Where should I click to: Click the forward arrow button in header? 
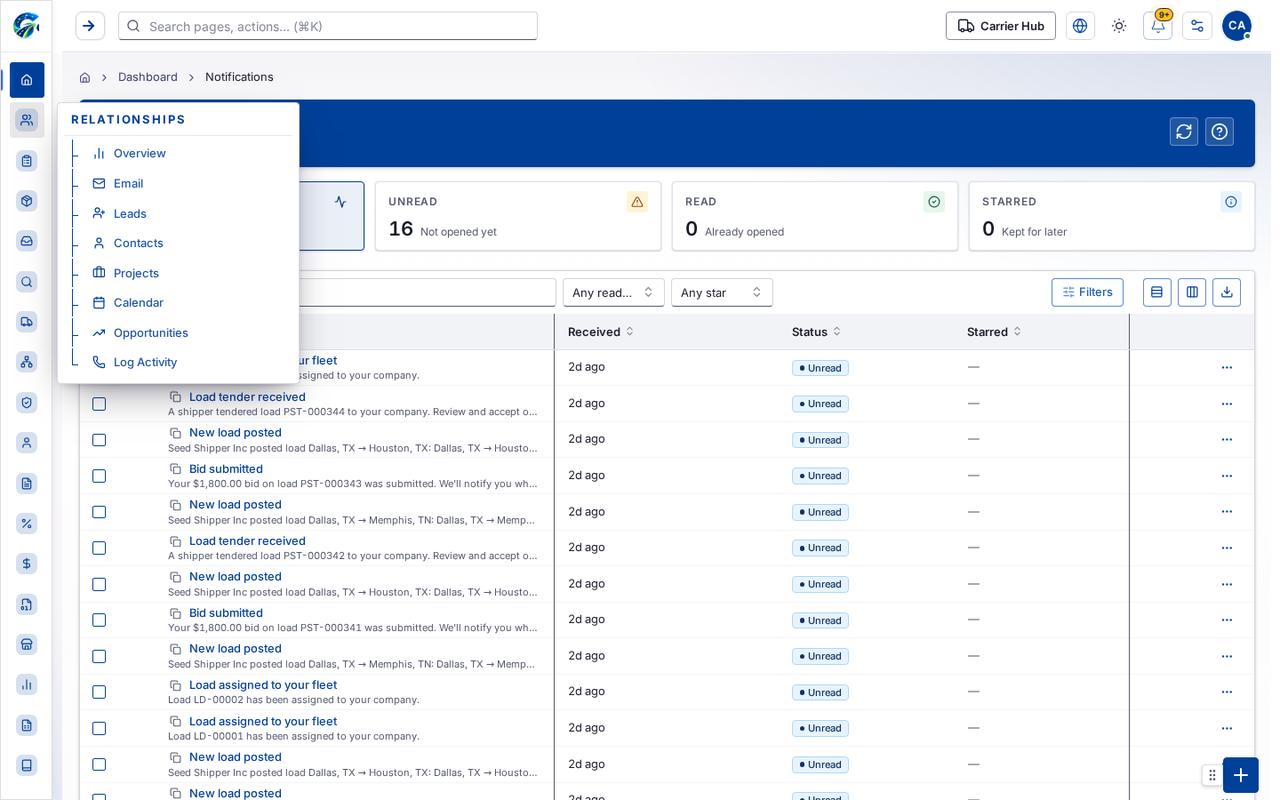click(x=89, y=26)
